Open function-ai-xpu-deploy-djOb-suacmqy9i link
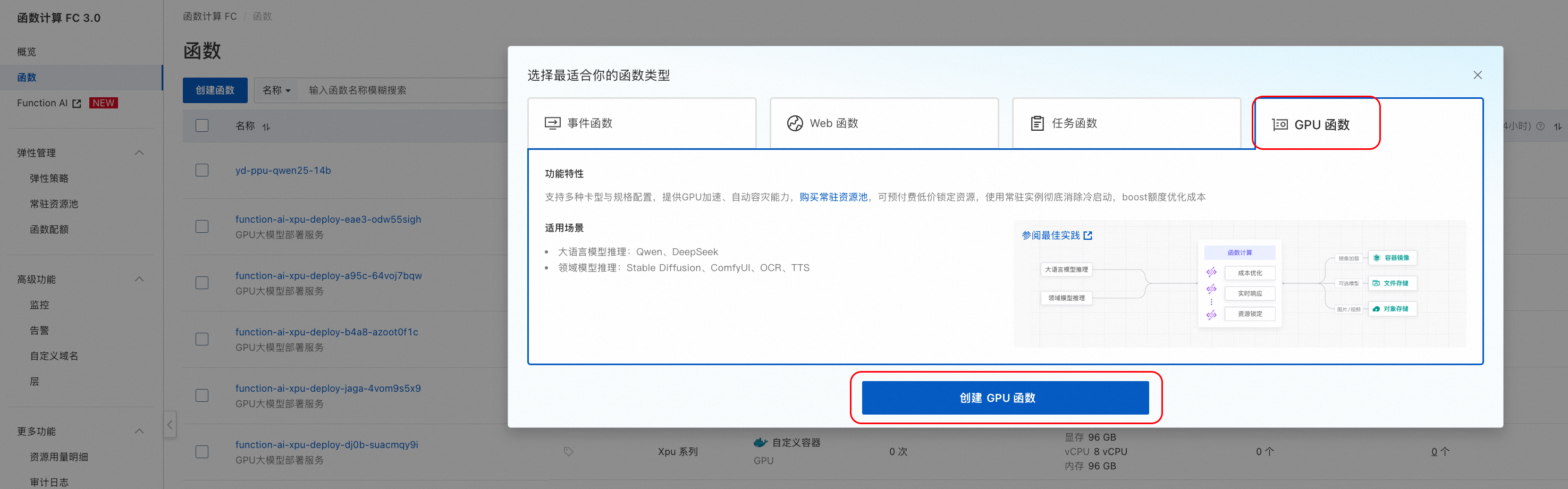 pyautogui.click(x=327, y=444)
